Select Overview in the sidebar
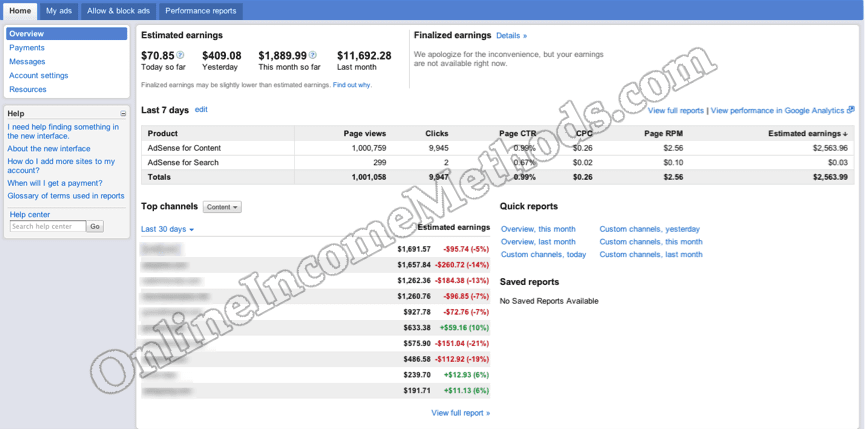Viewport: 865px width, 429px height. pos(67,34)
